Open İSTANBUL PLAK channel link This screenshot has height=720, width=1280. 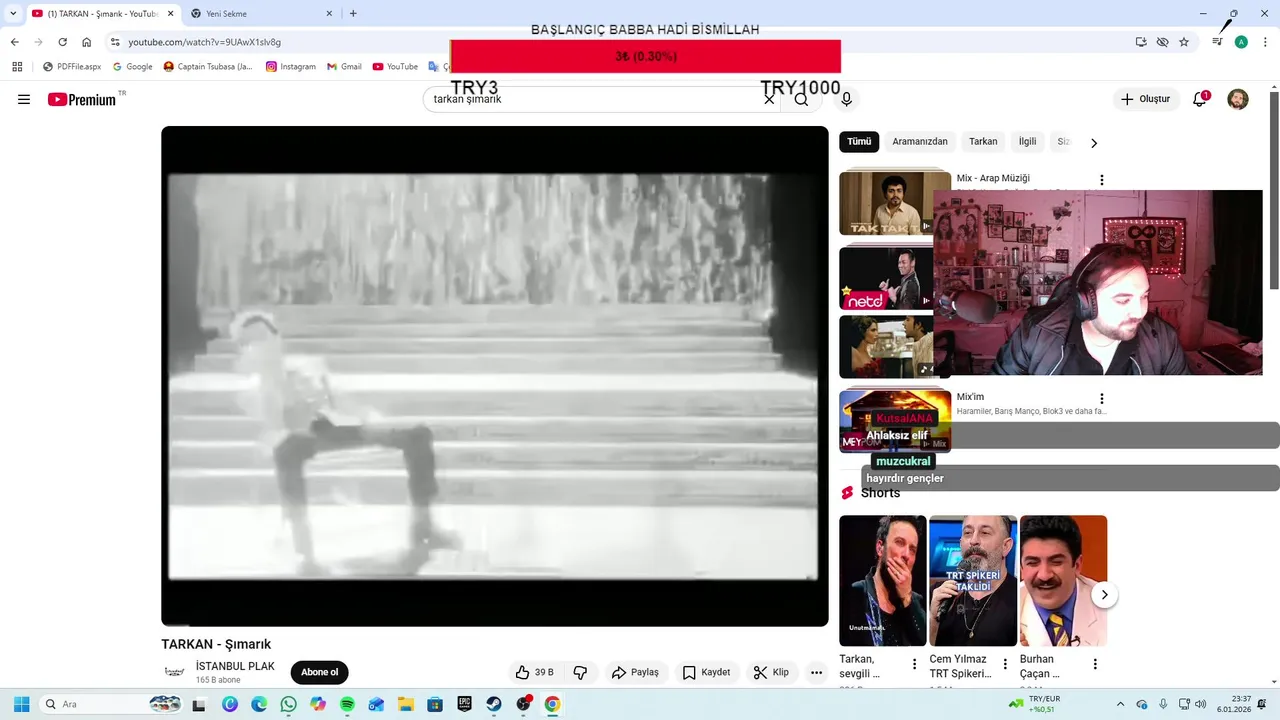[235, 666]
